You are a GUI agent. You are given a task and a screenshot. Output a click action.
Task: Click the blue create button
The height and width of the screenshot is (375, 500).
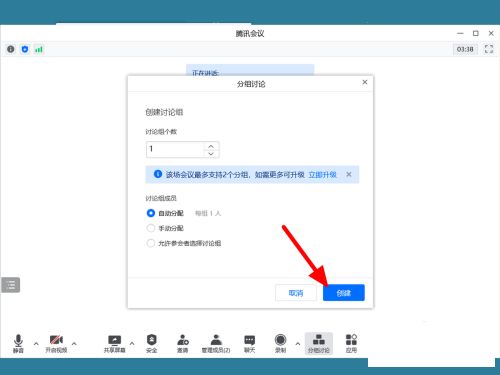point(344,293)
